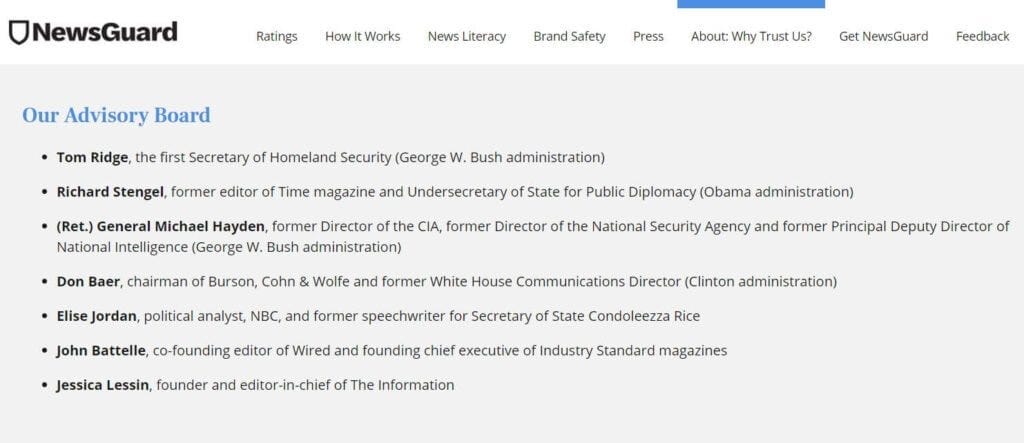This screenshot has width=1024, height=443.
Task: Click the name Elise Jordan
Action: [x=97, y=316]
